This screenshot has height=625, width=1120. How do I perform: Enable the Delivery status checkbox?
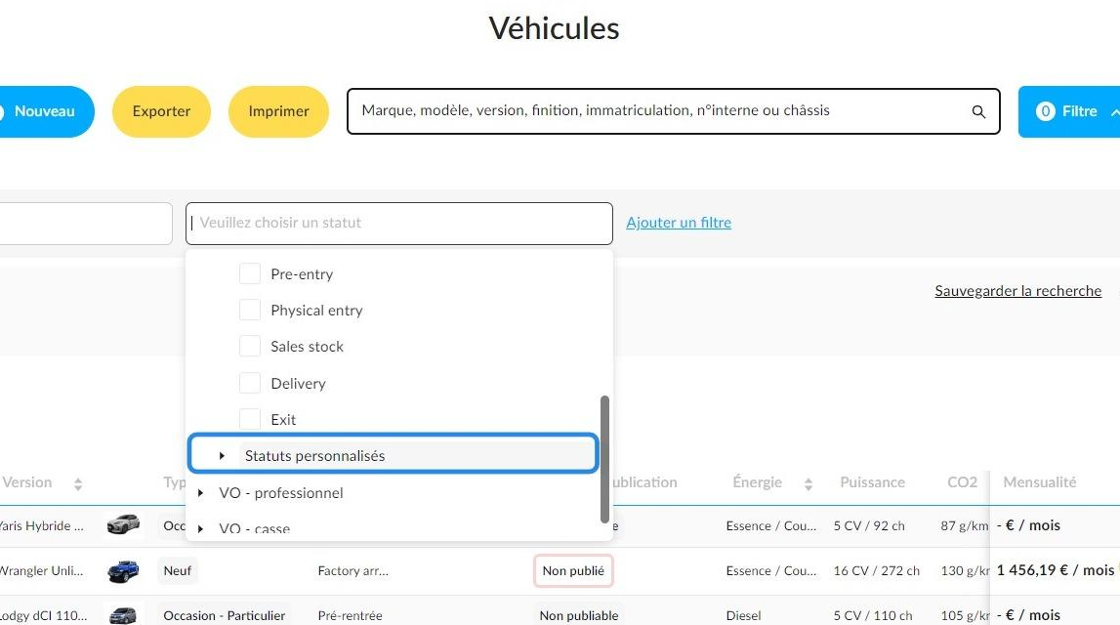pyautogui.click(x=249, y=383)
